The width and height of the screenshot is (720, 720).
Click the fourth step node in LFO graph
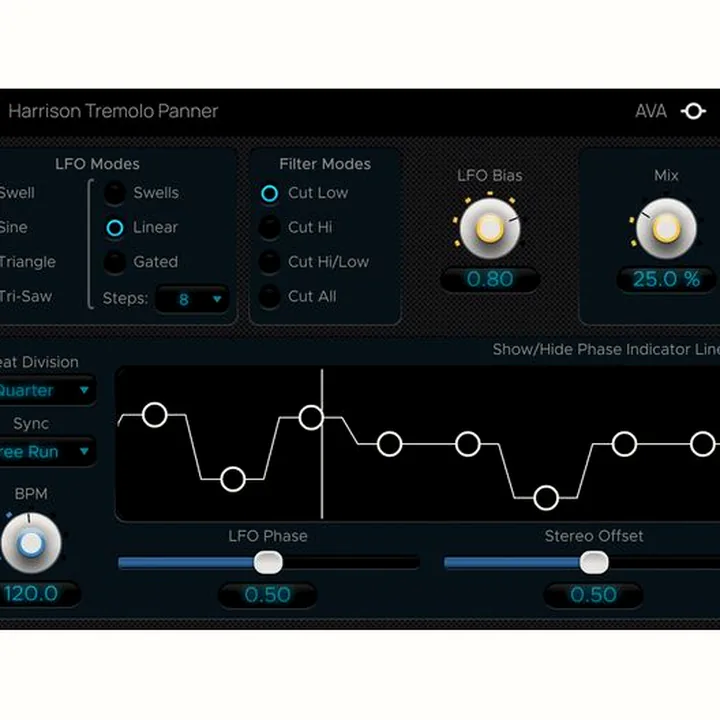[389, 444]
